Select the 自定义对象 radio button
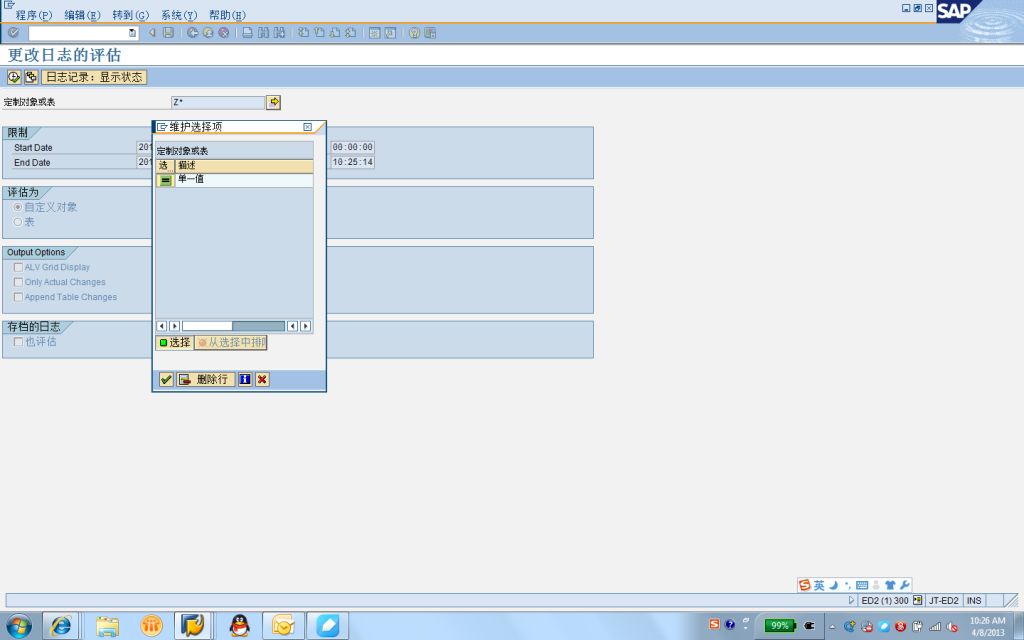This screenshot has height=640, width=1024. pos(18,207)
